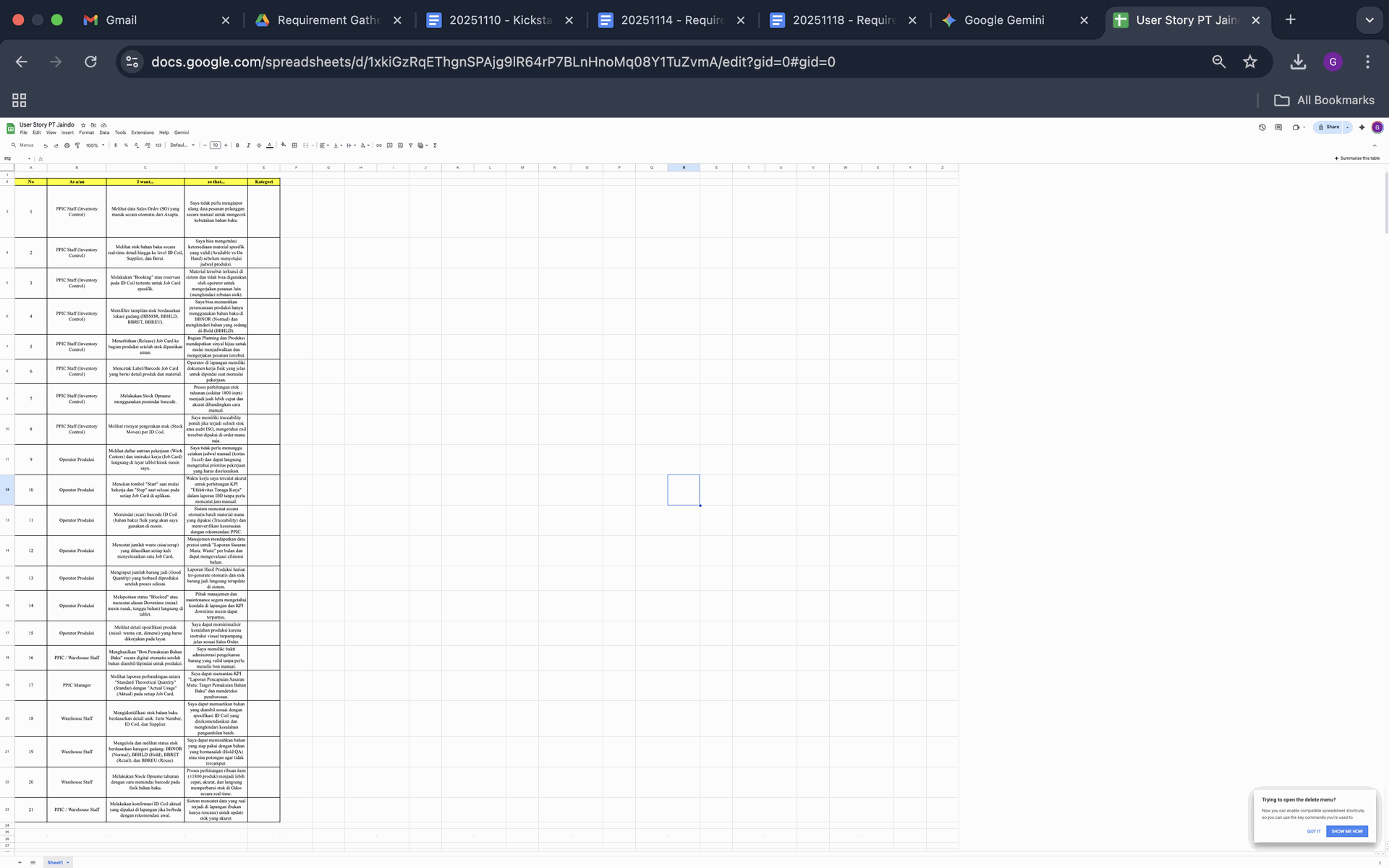Viewport: 1389px width, 868px height.
Task: Click the Gemini sparkle icon near Share
Action: (1362, 127)
